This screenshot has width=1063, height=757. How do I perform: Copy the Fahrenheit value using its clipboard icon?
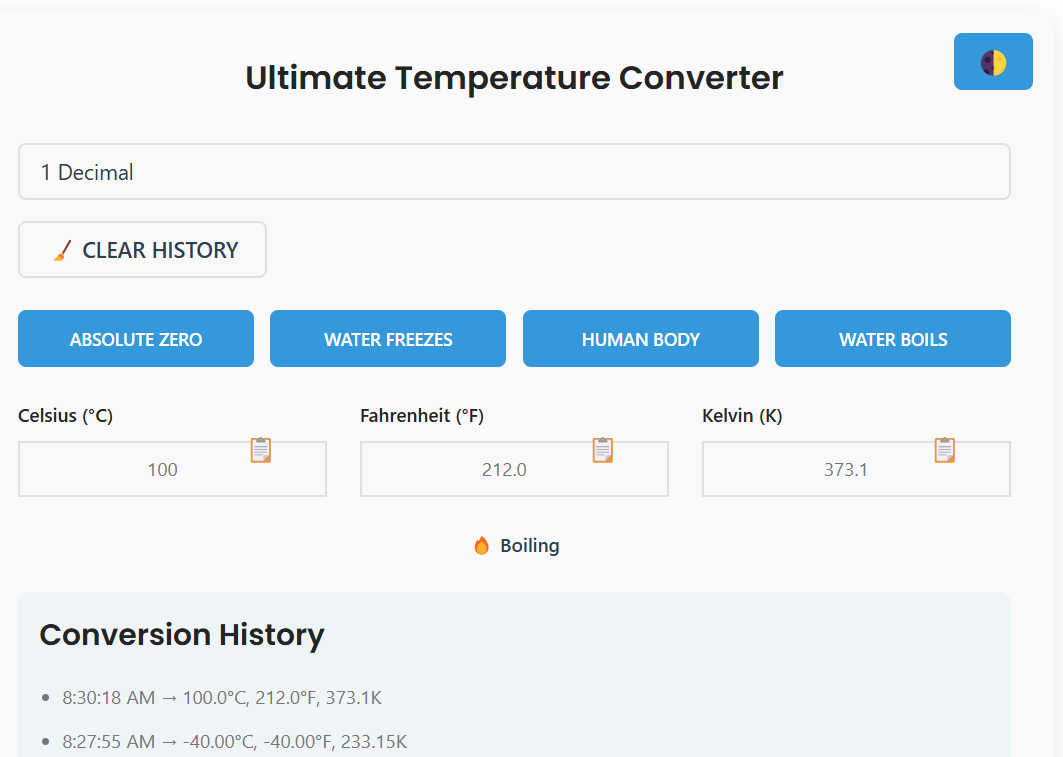[603, 450]
